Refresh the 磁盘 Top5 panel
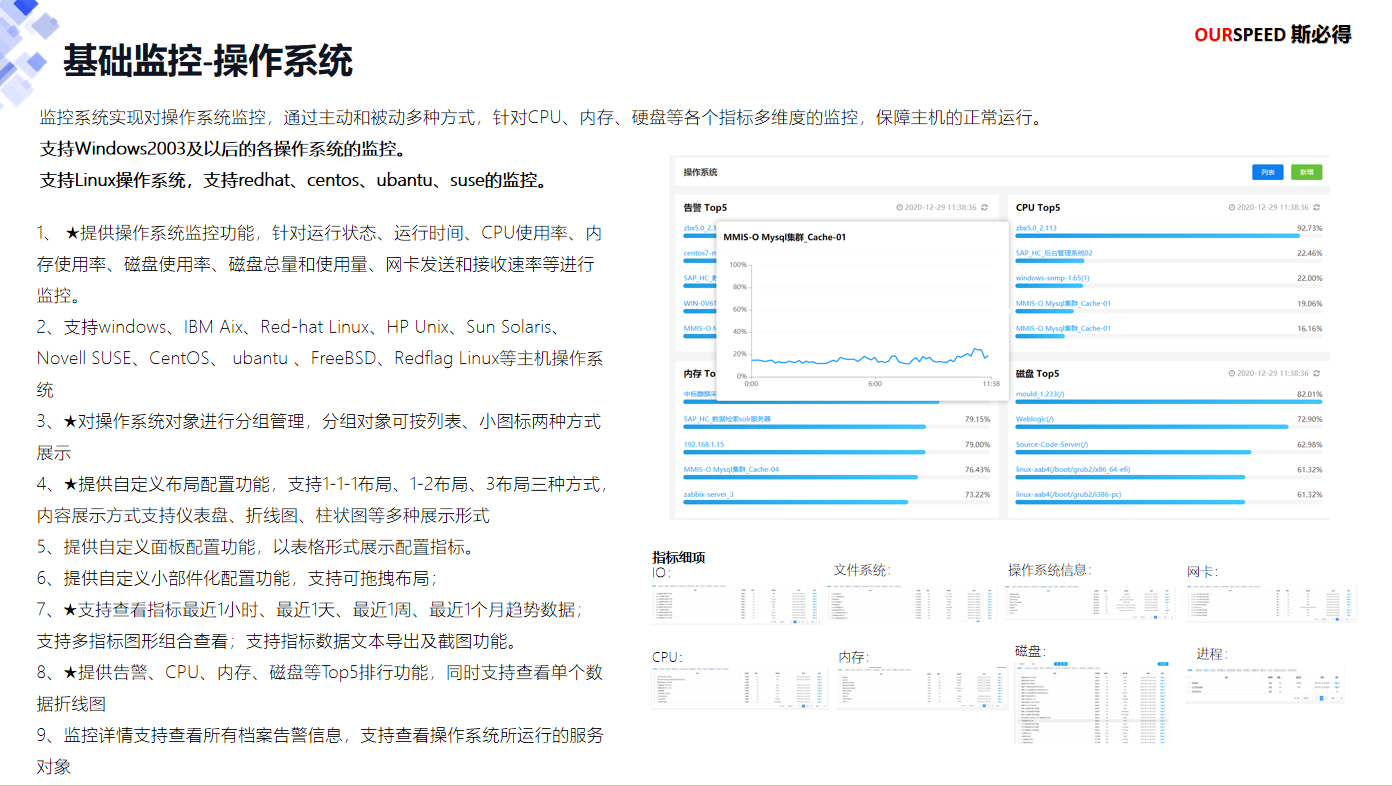This screenshot has height=786, width=1392. tap(1316, 374)
